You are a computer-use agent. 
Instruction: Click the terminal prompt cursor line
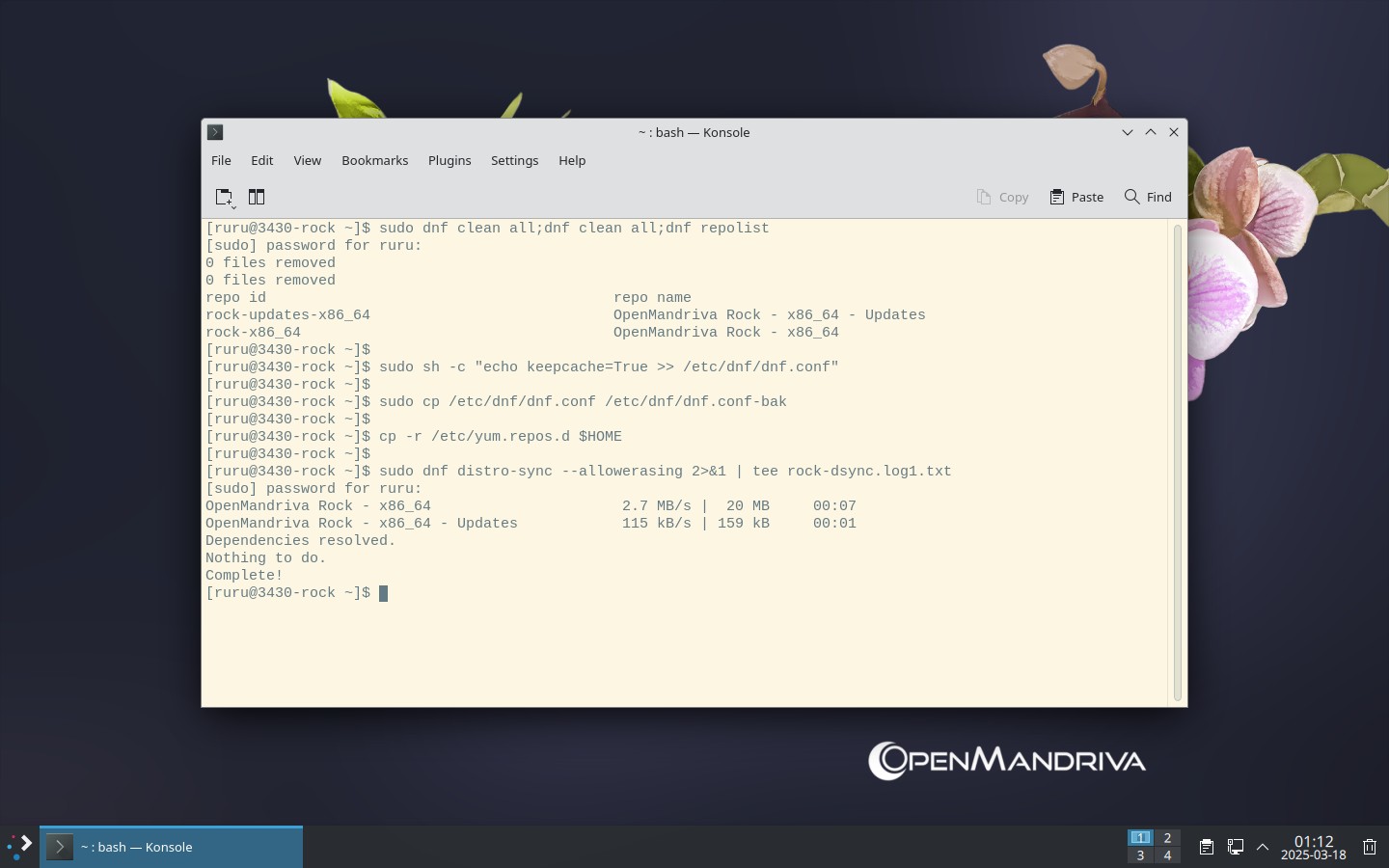[x=296, y=593]
